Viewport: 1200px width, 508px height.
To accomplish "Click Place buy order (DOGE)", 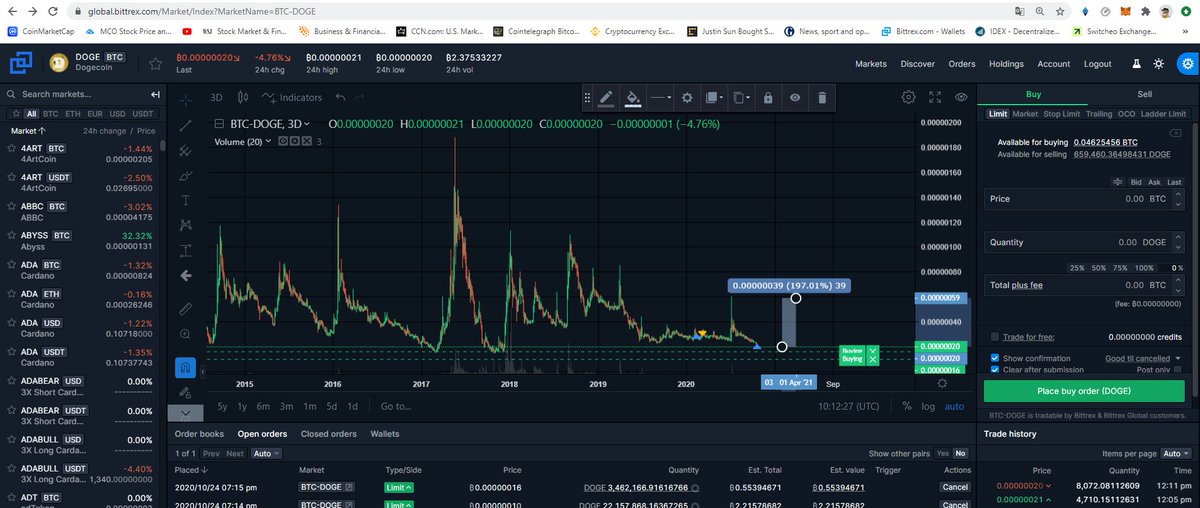I will pyautogui.click(x=1084, y=390).
